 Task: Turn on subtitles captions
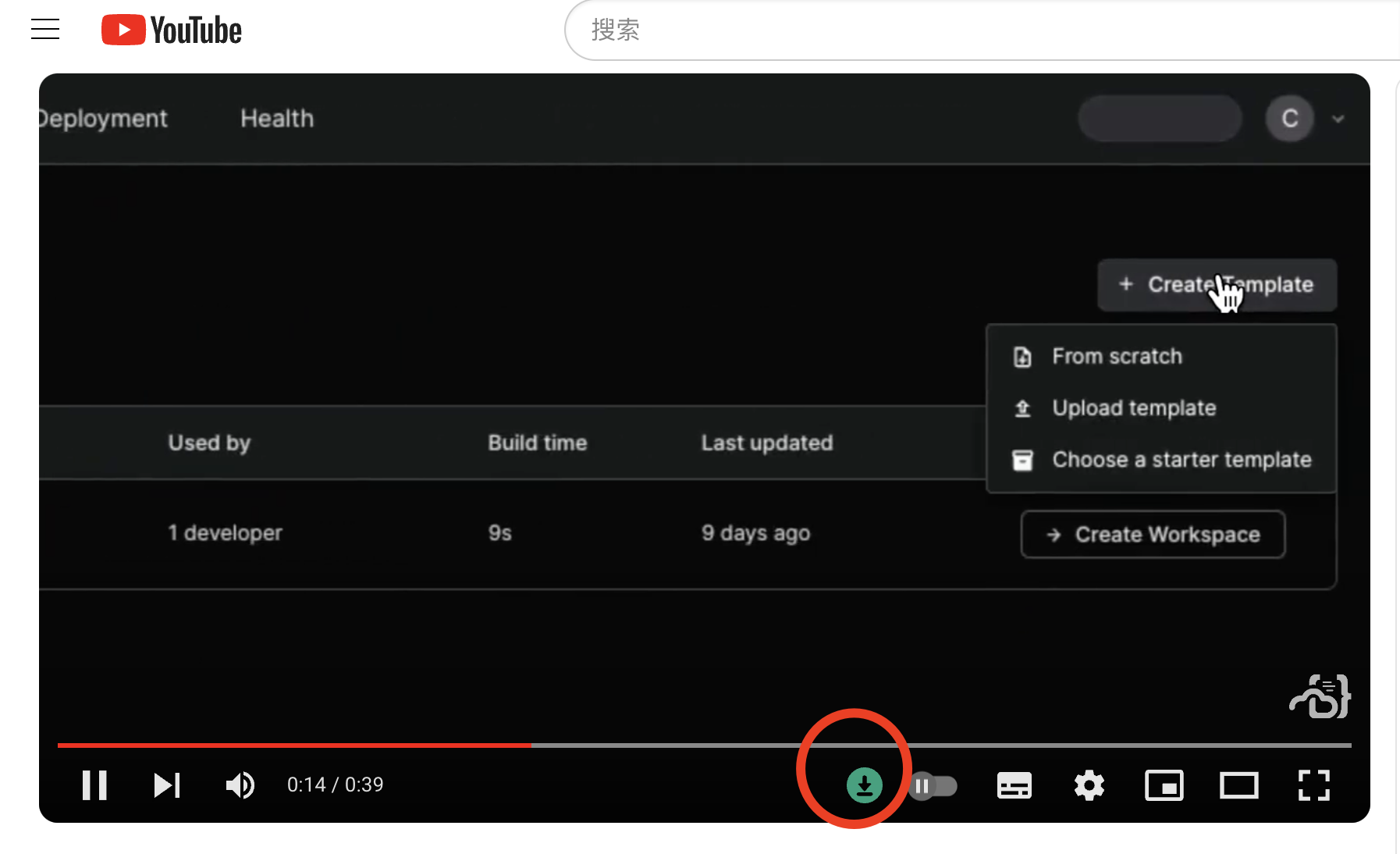pyautogui.click(x=1014, y=785)
